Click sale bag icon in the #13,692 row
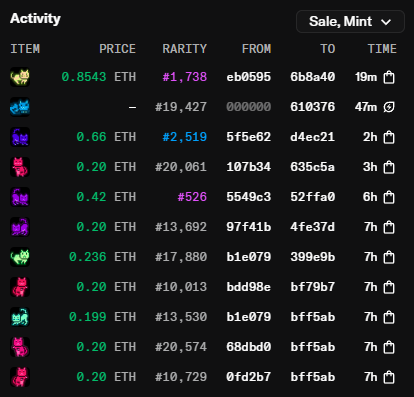The image size is (414, 397). click(x=389, y=227)
